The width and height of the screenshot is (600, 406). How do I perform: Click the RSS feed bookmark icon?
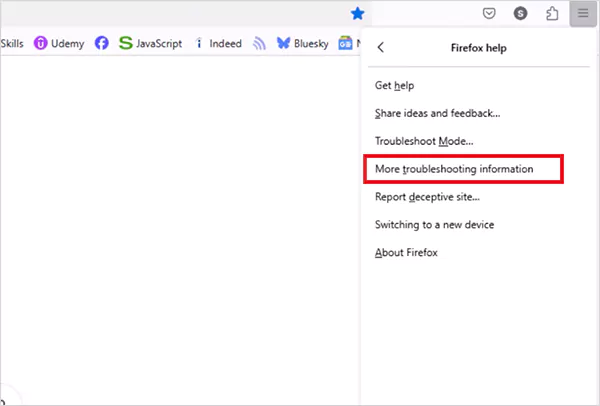[259, 43]
